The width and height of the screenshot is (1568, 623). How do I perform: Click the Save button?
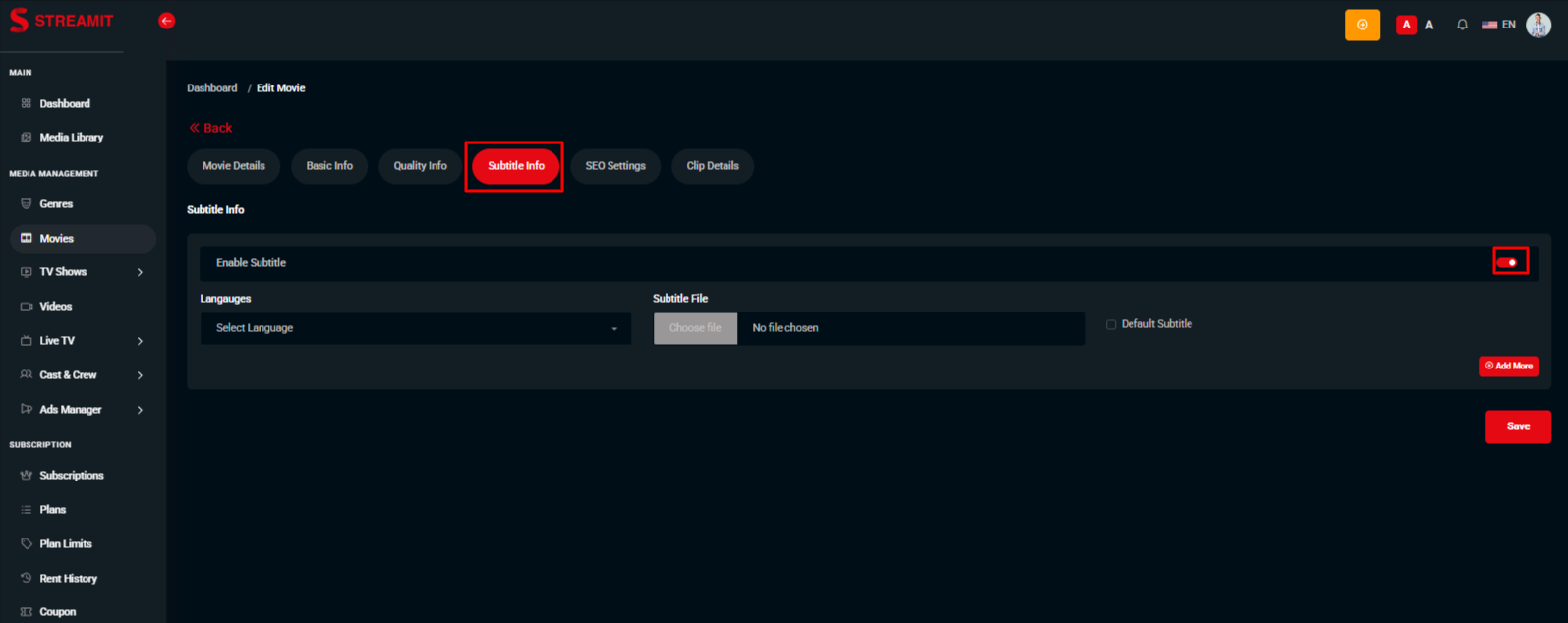point(1517,426)
